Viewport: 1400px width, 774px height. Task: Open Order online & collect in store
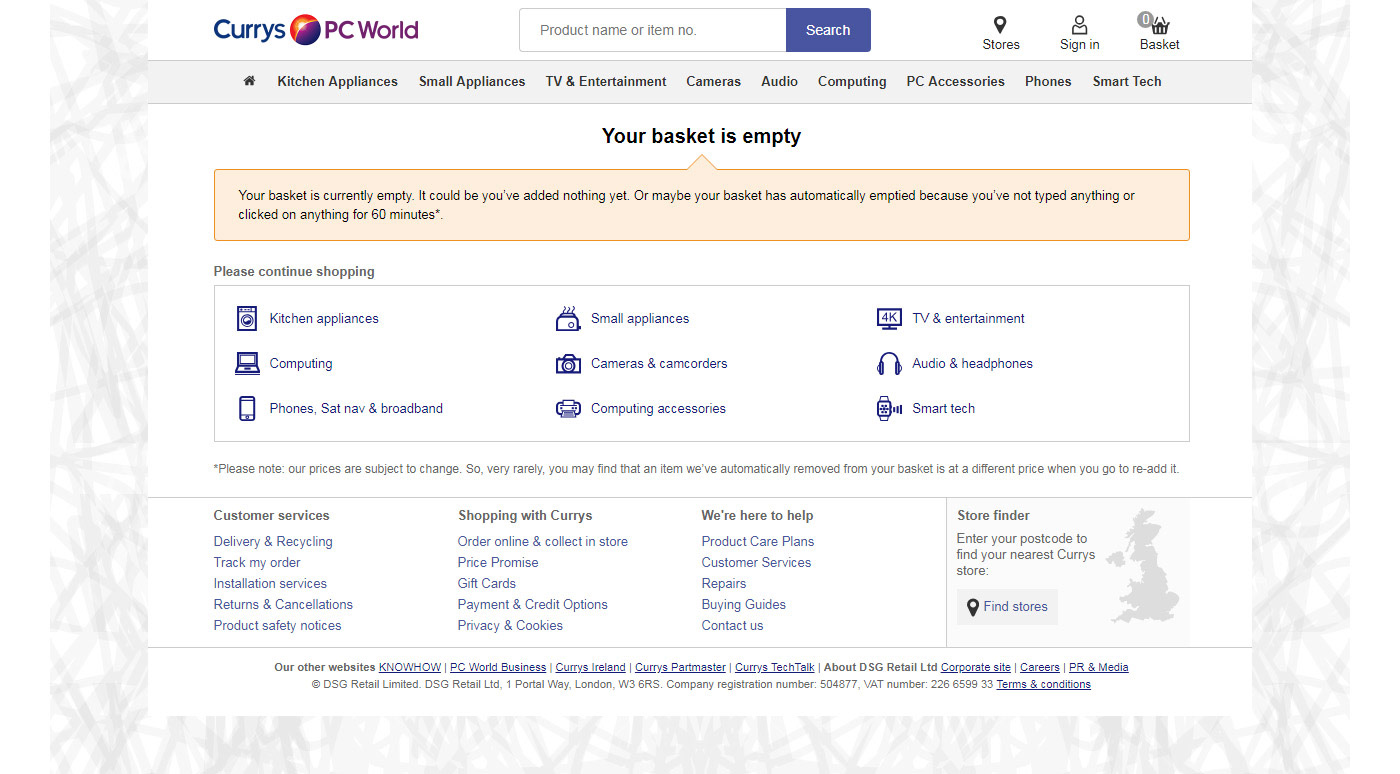tap(543, 542)
